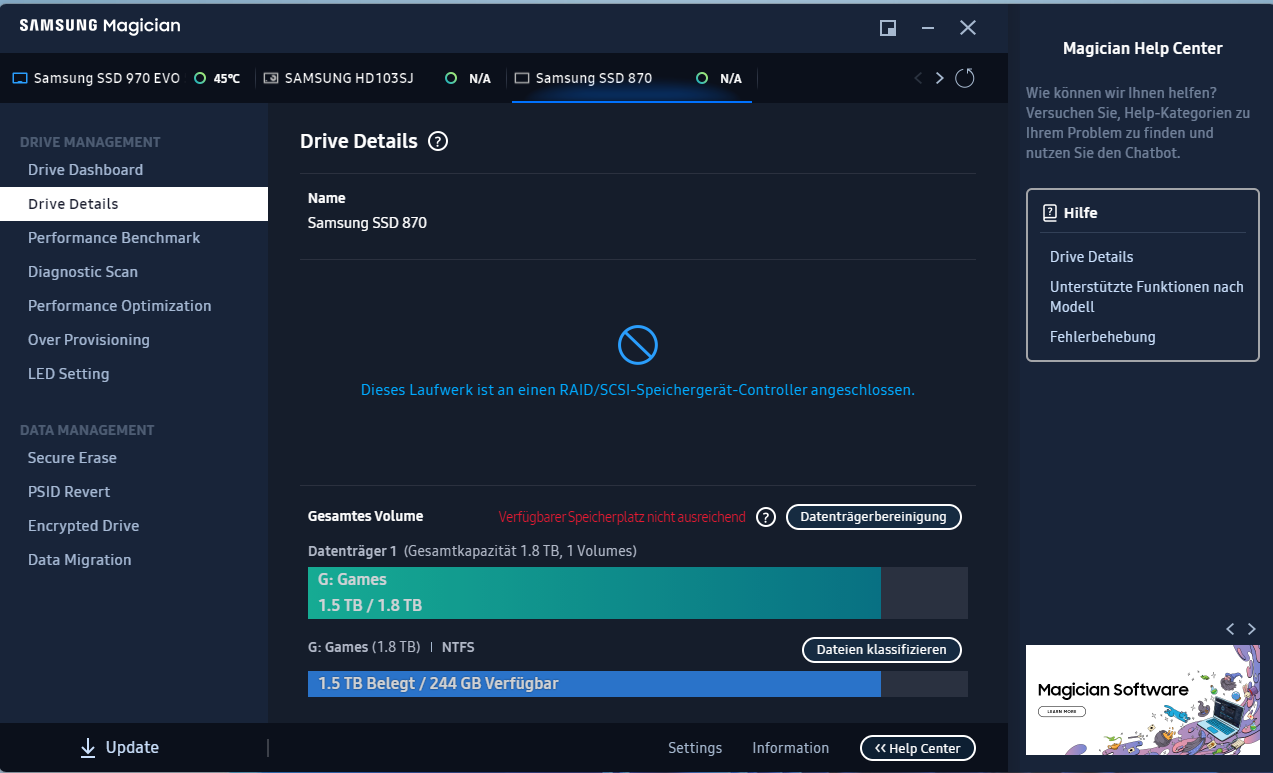Click the red Verfügbarer Speicherplatz nicht ausreichend text
Viewport: 1273px width, 773px height.
[x=622, y=517]
